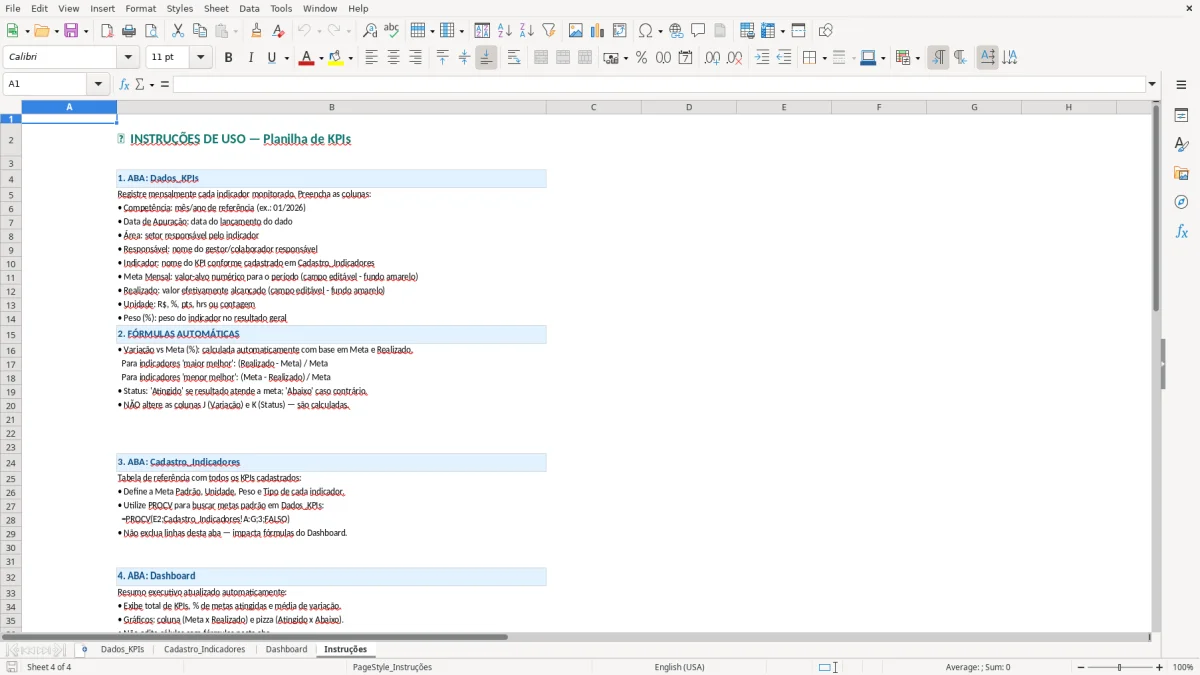Toggle Bold formatting
Screen dimensions: 1200x675
[228, 58]
